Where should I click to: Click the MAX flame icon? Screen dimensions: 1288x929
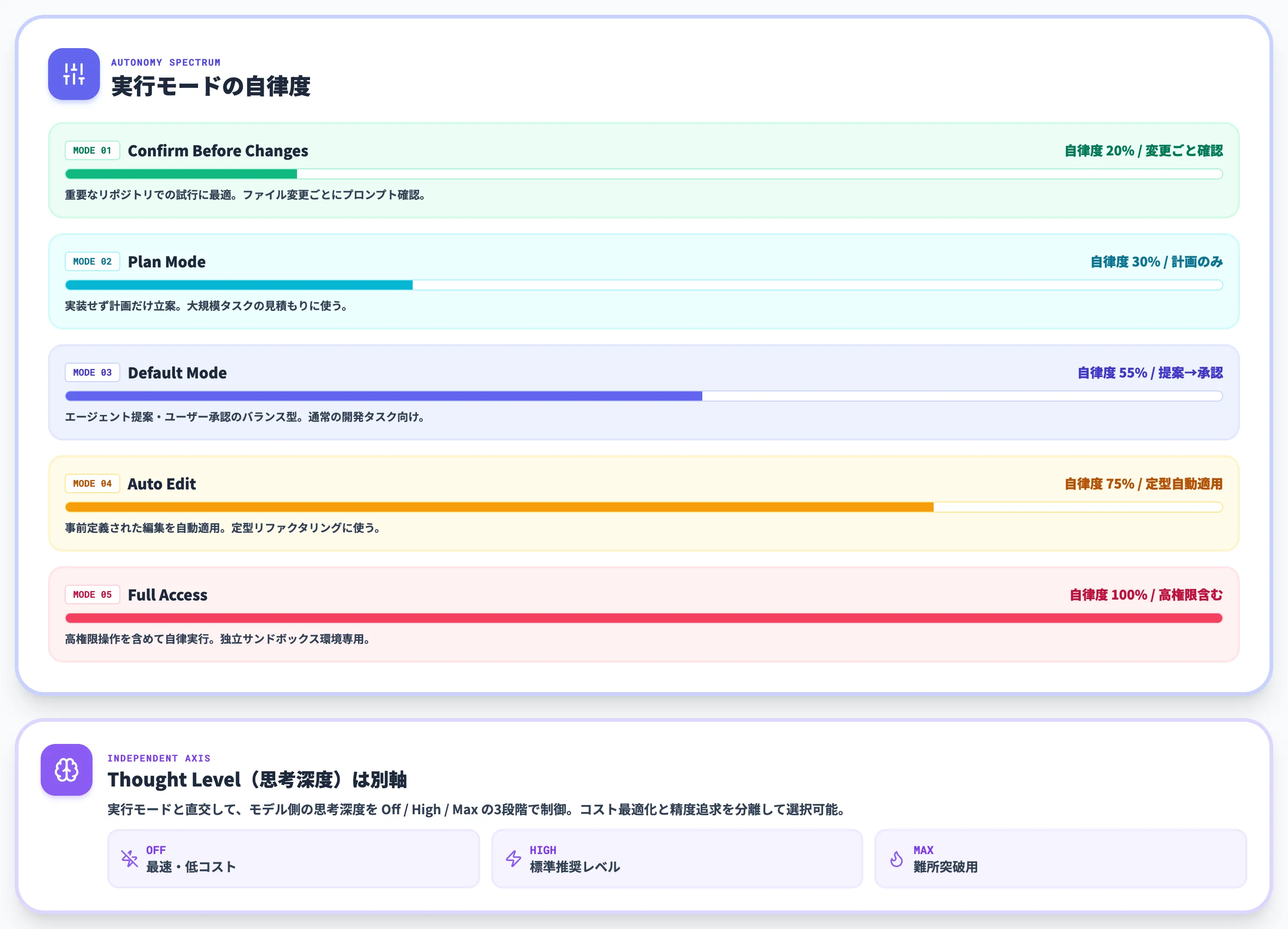897,858
